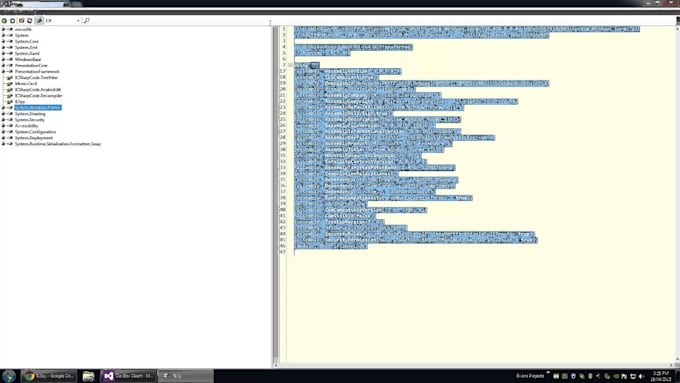
Task: Select the Accessibility tree item
Action: (x=26, y=126)
